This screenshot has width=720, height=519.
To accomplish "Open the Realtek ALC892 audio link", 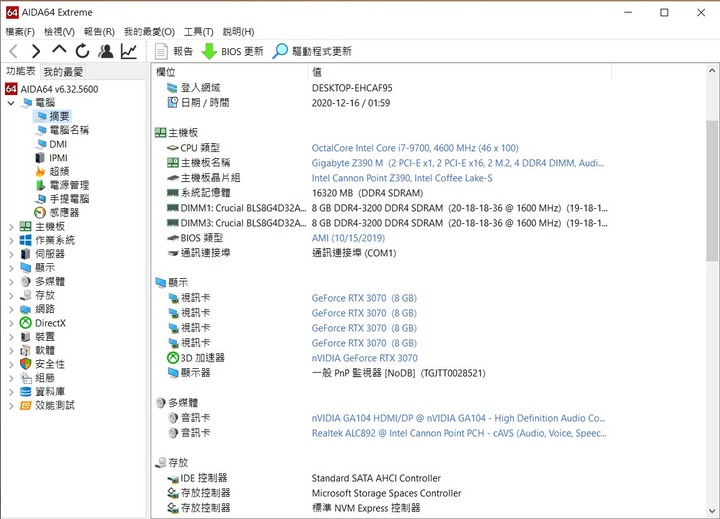I will click(x=459, y=433).
